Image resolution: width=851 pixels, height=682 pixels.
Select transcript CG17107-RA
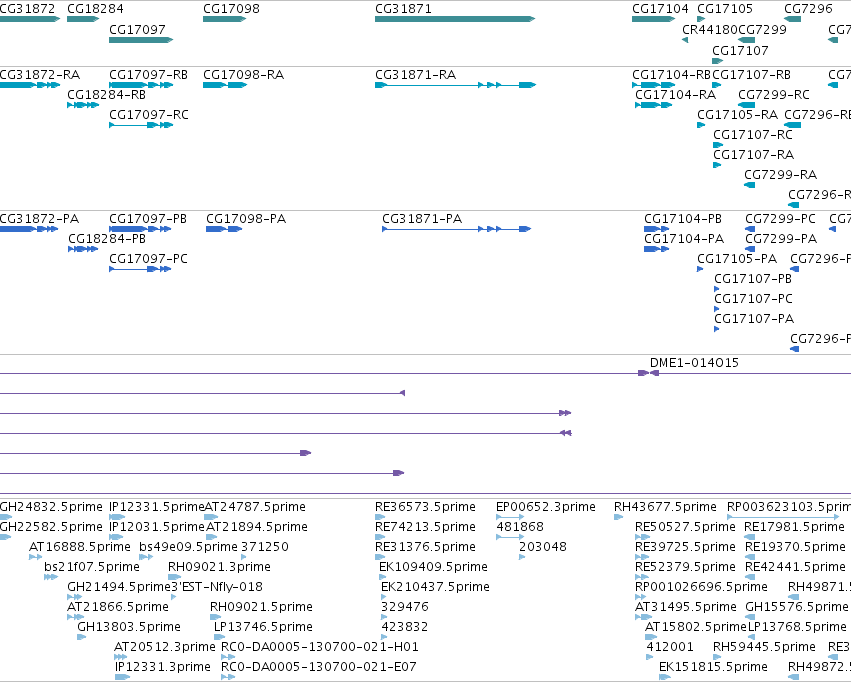[717, 165]
